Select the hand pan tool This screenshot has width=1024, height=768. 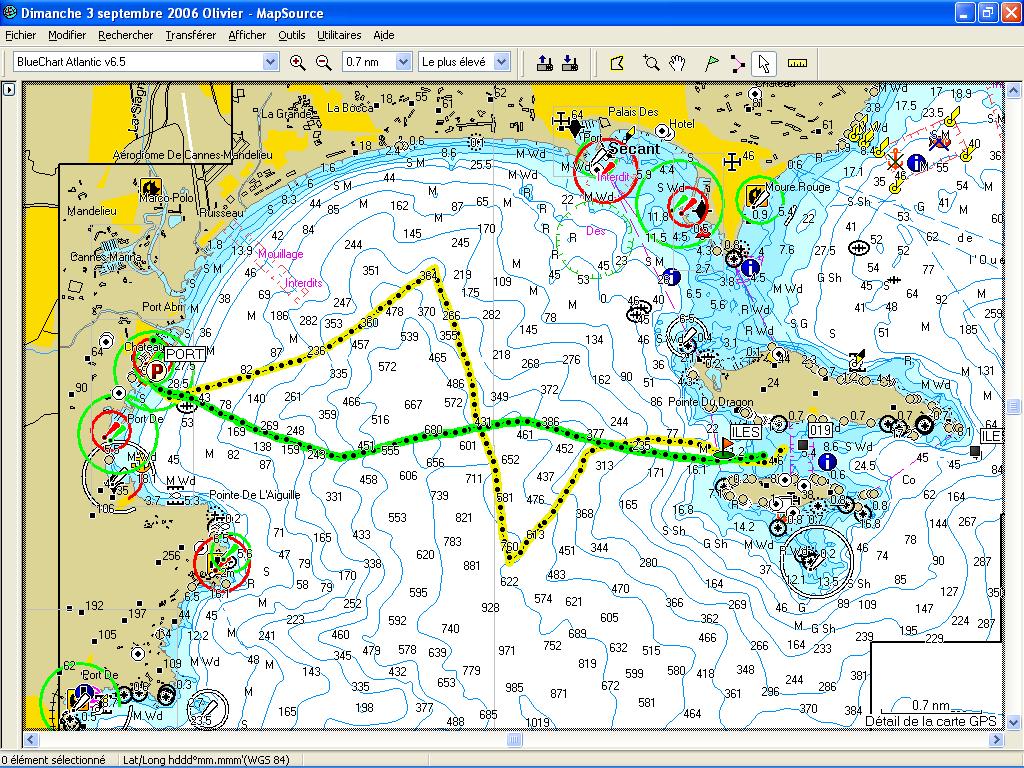coord(677,63)
